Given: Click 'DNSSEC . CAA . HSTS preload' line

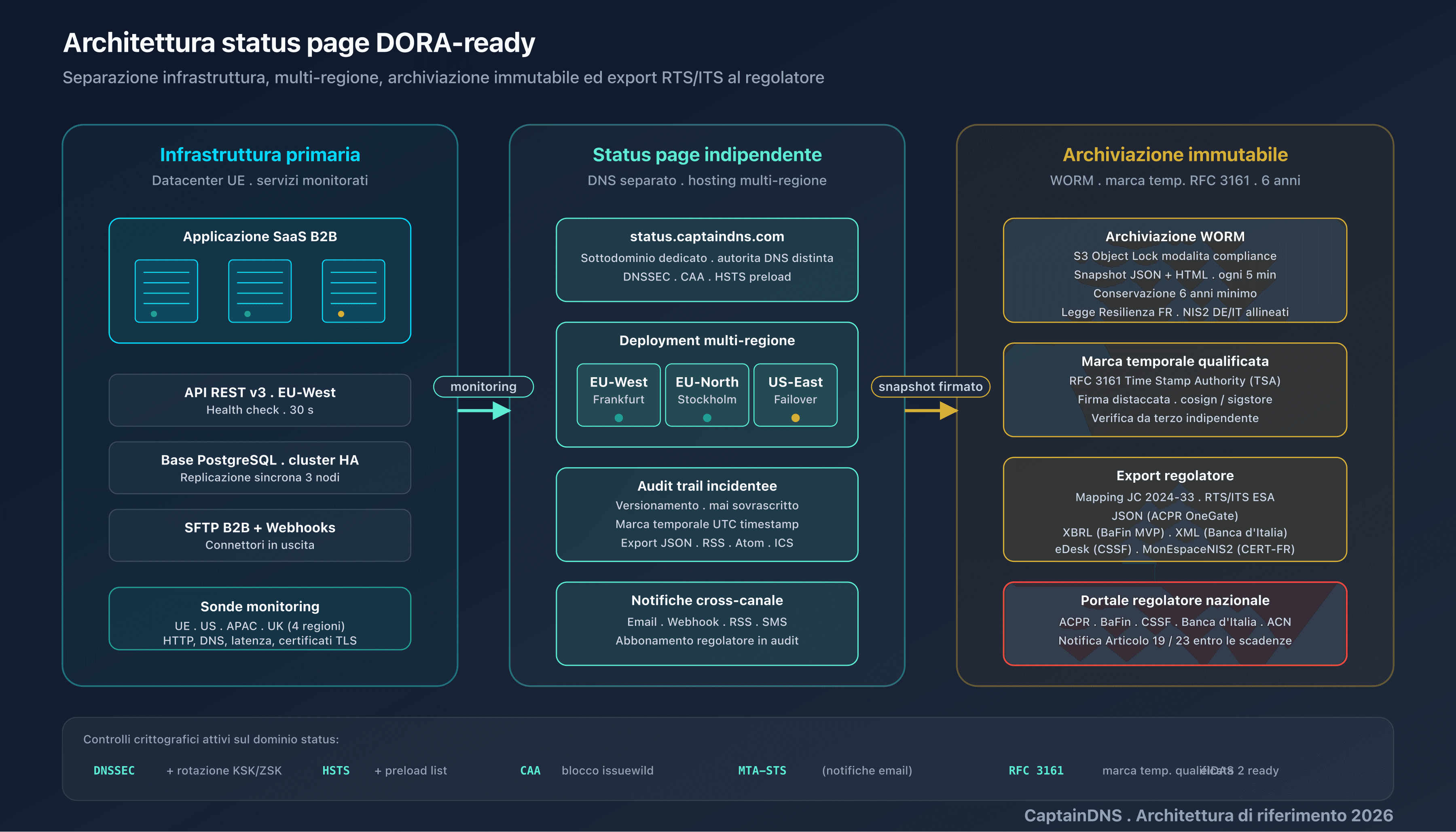Looking at the screenshot, I should pyautogui.click(x=707, y=277).
